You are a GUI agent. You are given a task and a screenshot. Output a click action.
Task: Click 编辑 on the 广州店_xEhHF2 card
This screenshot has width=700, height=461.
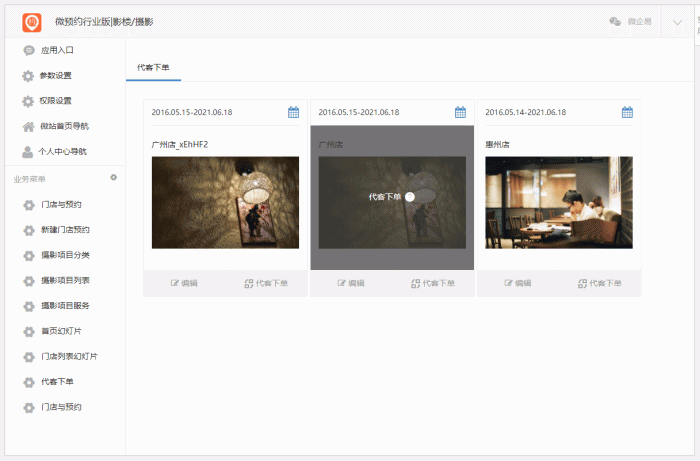(x=184, y=283)
